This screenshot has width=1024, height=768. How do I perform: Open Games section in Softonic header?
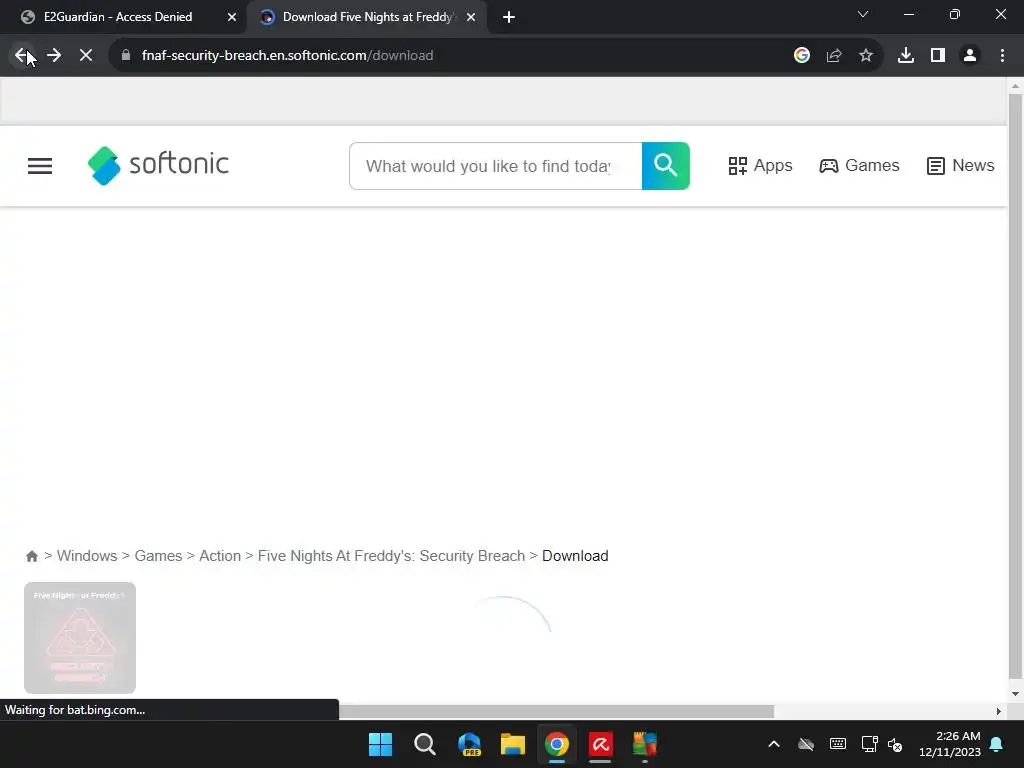pyautogui.click(x=859, y=166)
